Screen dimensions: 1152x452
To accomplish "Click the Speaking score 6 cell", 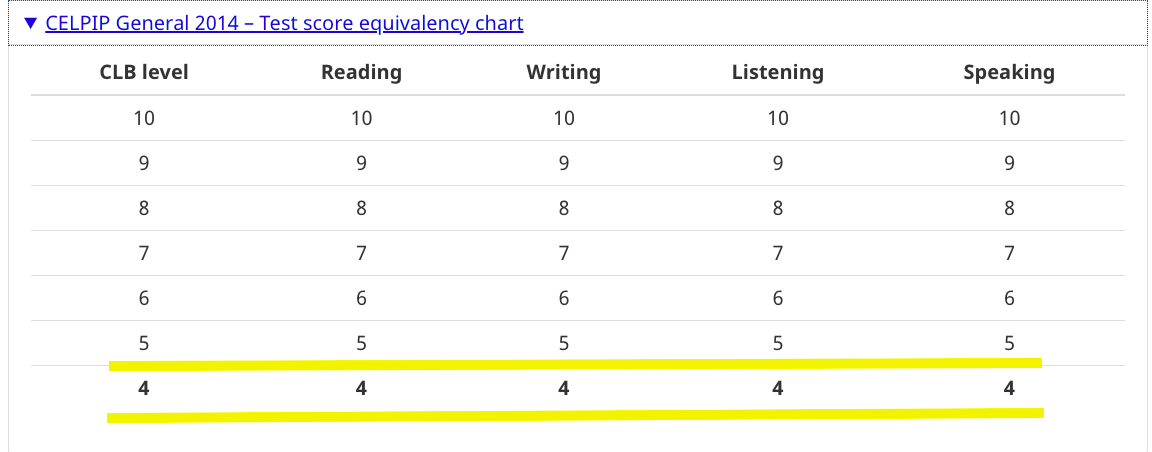I will point(1009,298).
